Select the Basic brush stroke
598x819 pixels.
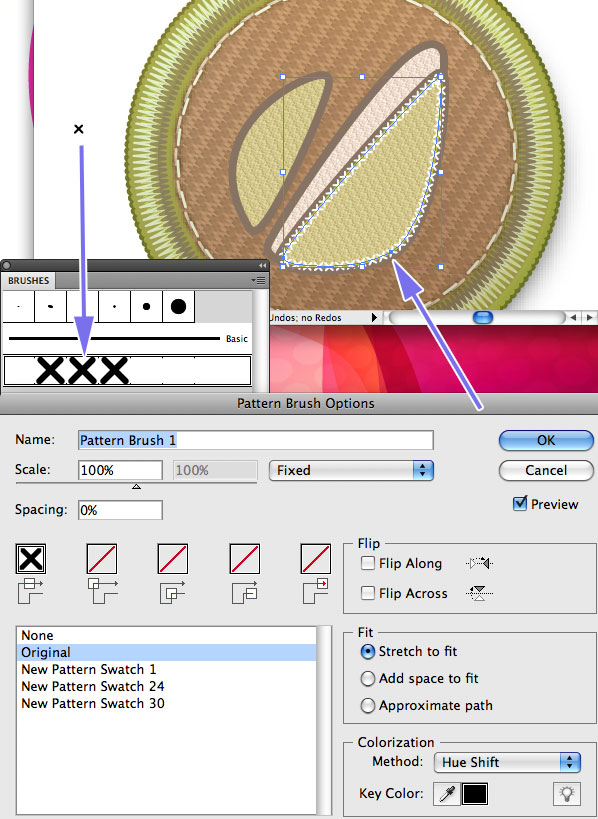(127, 338)
